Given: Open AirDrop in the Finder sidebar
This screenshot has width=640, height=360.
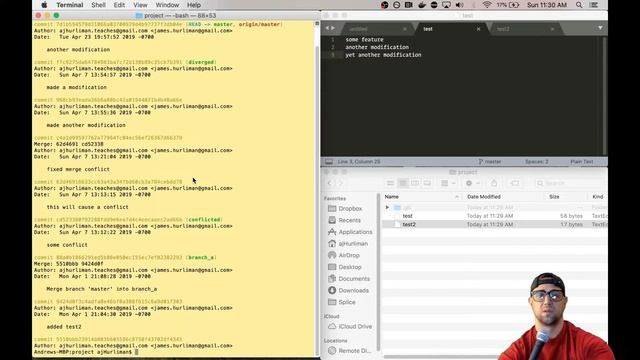Looking at the screenshot, I should click(x=344, y=256).
